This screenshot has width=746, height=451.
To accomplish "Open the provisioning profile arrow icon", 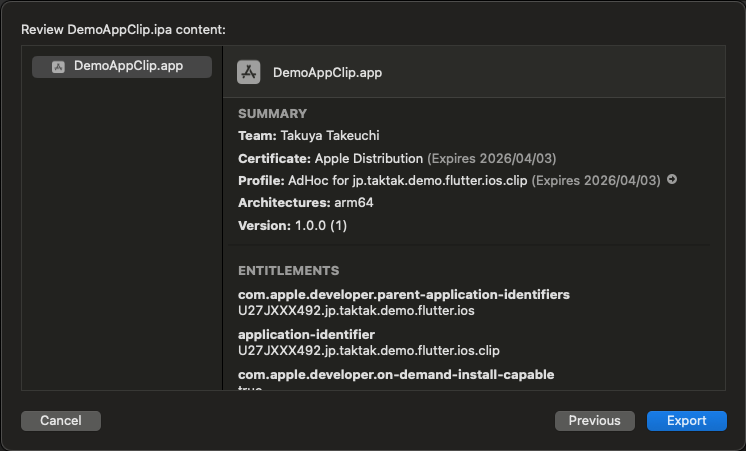I will point(672,179).
